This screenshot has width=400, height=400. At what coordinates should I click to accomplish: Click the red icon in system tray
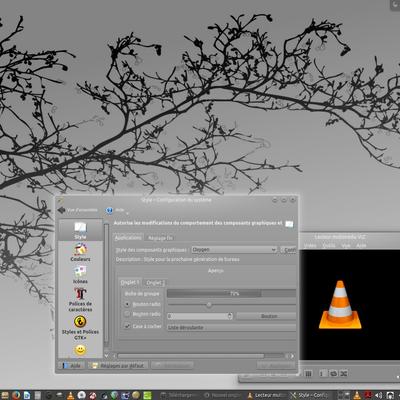click(368, 395)
